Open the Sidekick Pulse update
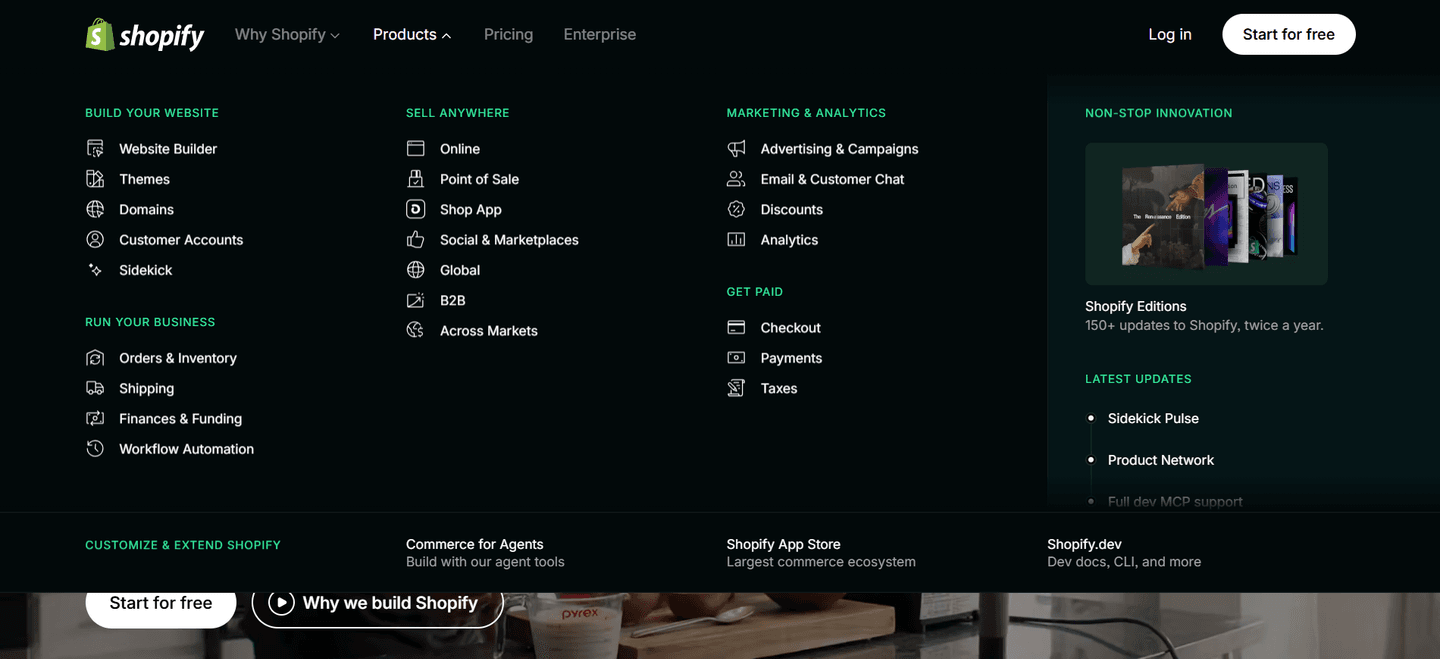Viewport: 1440px width, 659px height. (x=1153, y=418)
